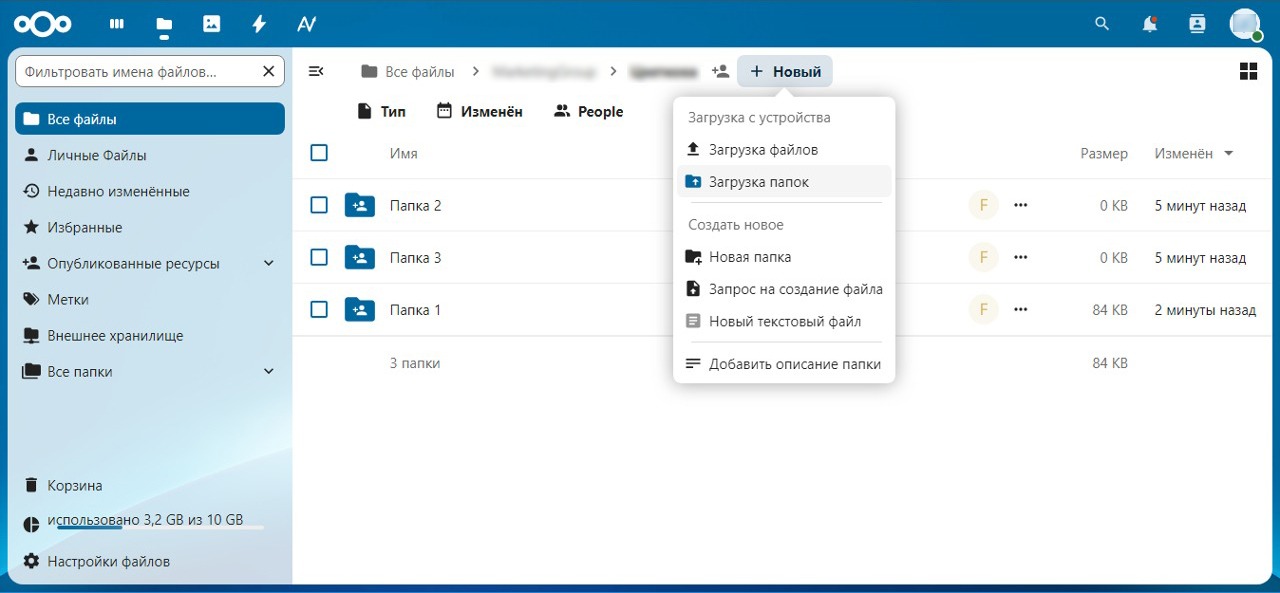Image resolution: width=1280 pixels, height=593 pixels.
Task: Open the Изменён filter dropdown
Action: pyautogui.click(x=479, y=111)
